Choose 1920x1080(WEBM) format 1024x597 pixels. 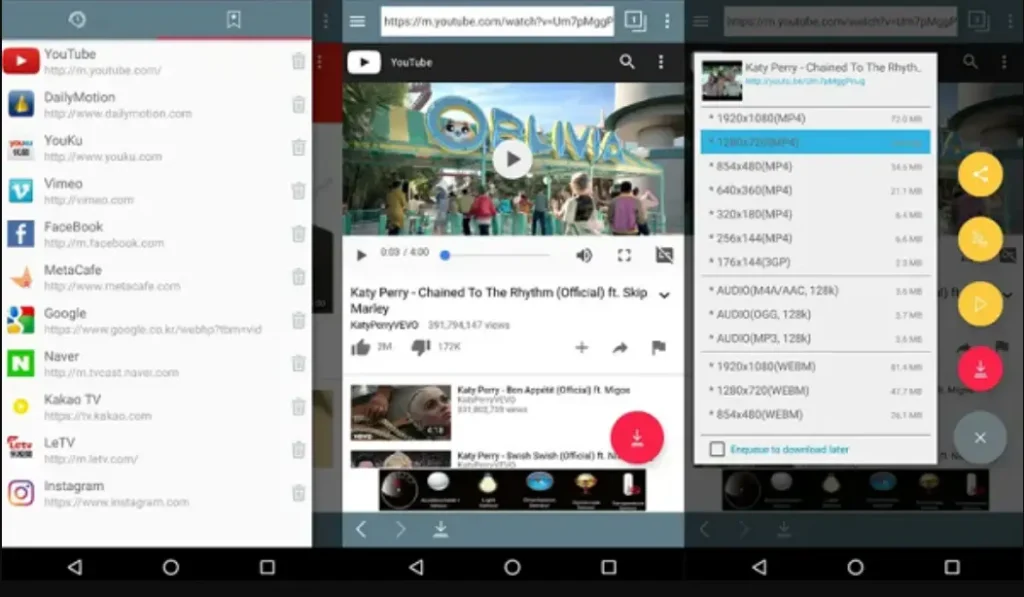click(815, 366)
